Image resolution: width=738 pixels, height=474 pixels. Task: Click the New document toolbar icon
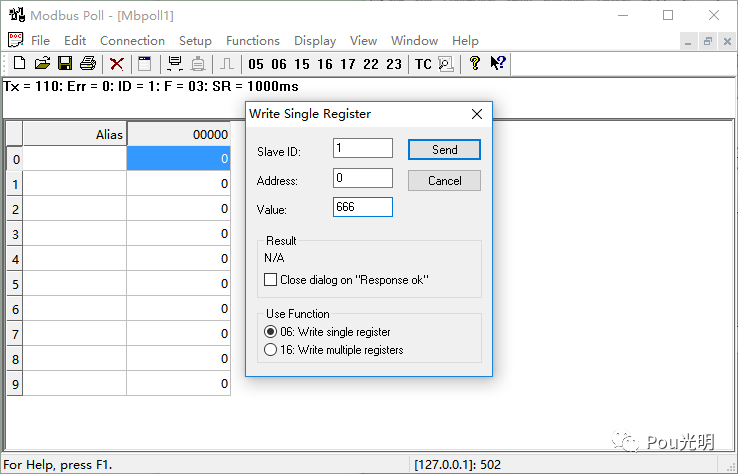(19, 63)
